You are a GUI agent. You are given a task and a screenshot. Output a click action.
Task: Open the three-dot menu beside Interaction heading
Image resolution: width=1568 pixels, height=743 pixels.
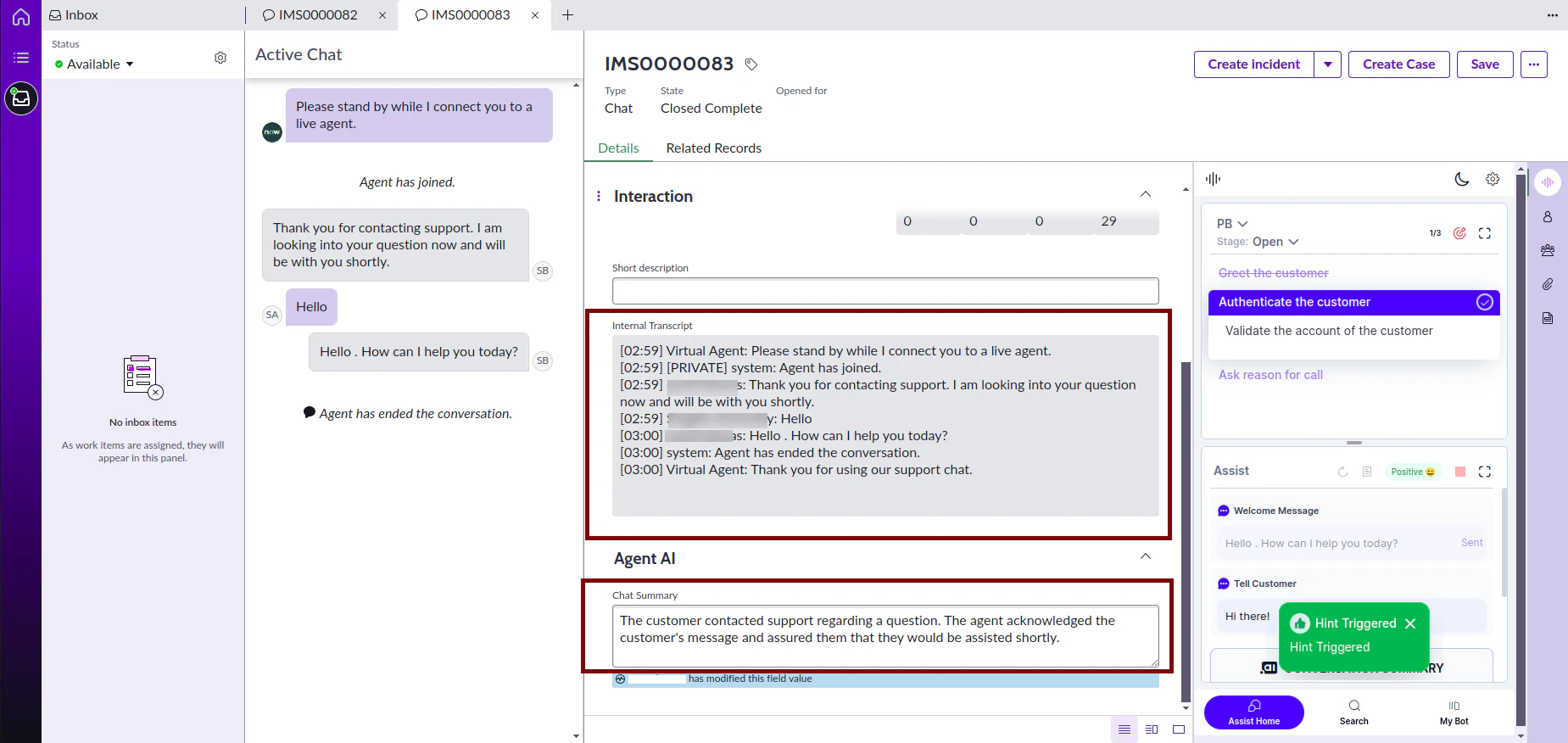click(x=599, y=196)
